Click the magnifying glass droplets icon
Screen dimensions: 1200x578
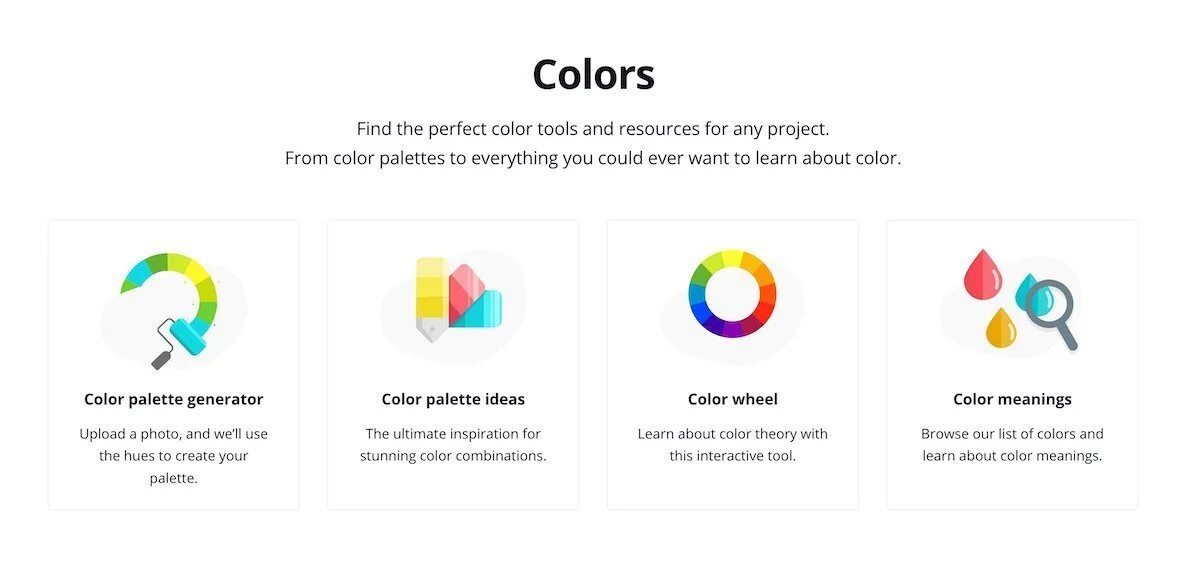click(1020, 299)
